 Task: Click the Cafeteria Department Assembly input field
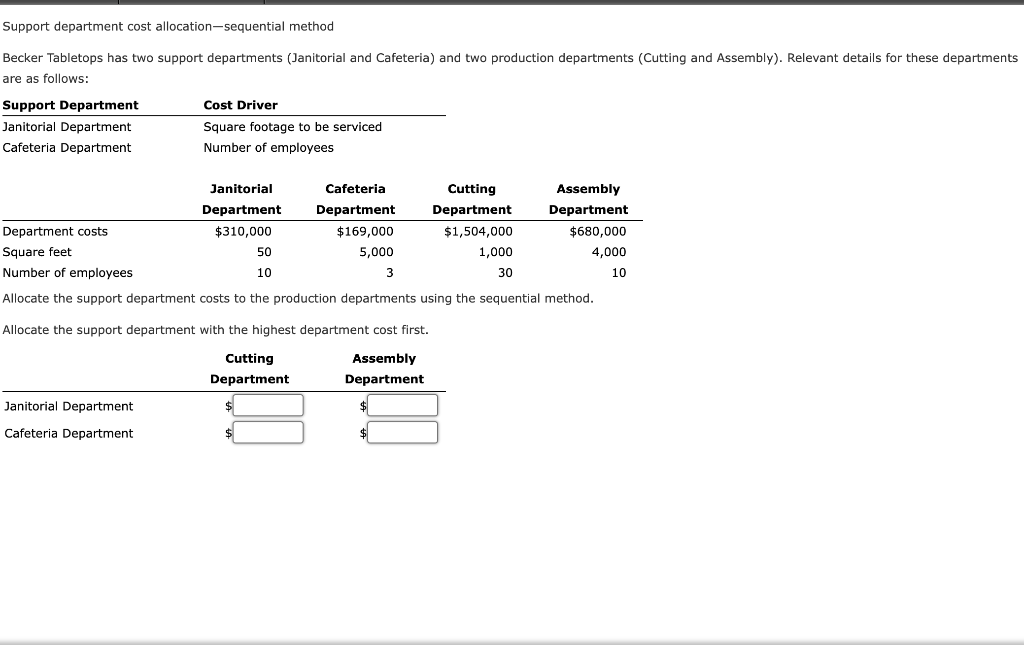click(x=402, y=432)
